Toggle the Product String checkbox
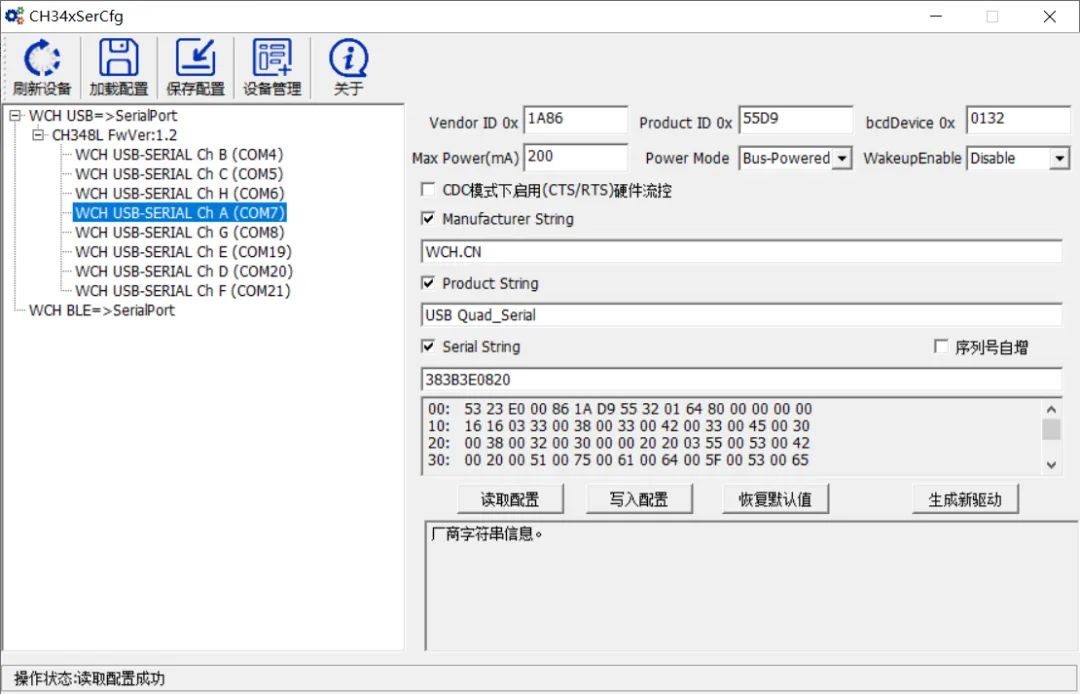 click(x=428, y=283)
